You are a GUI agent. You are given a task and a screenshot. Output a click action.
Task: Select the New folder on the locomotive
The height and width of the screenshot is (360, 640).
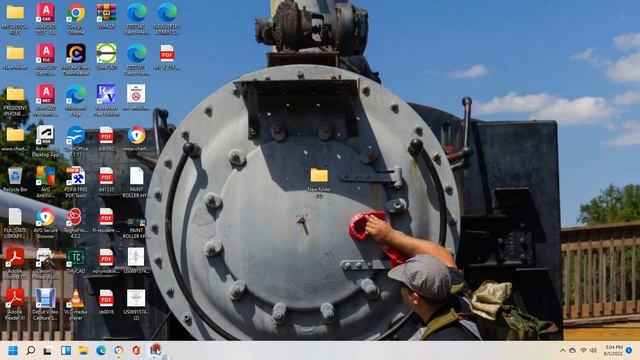[319, 182]
